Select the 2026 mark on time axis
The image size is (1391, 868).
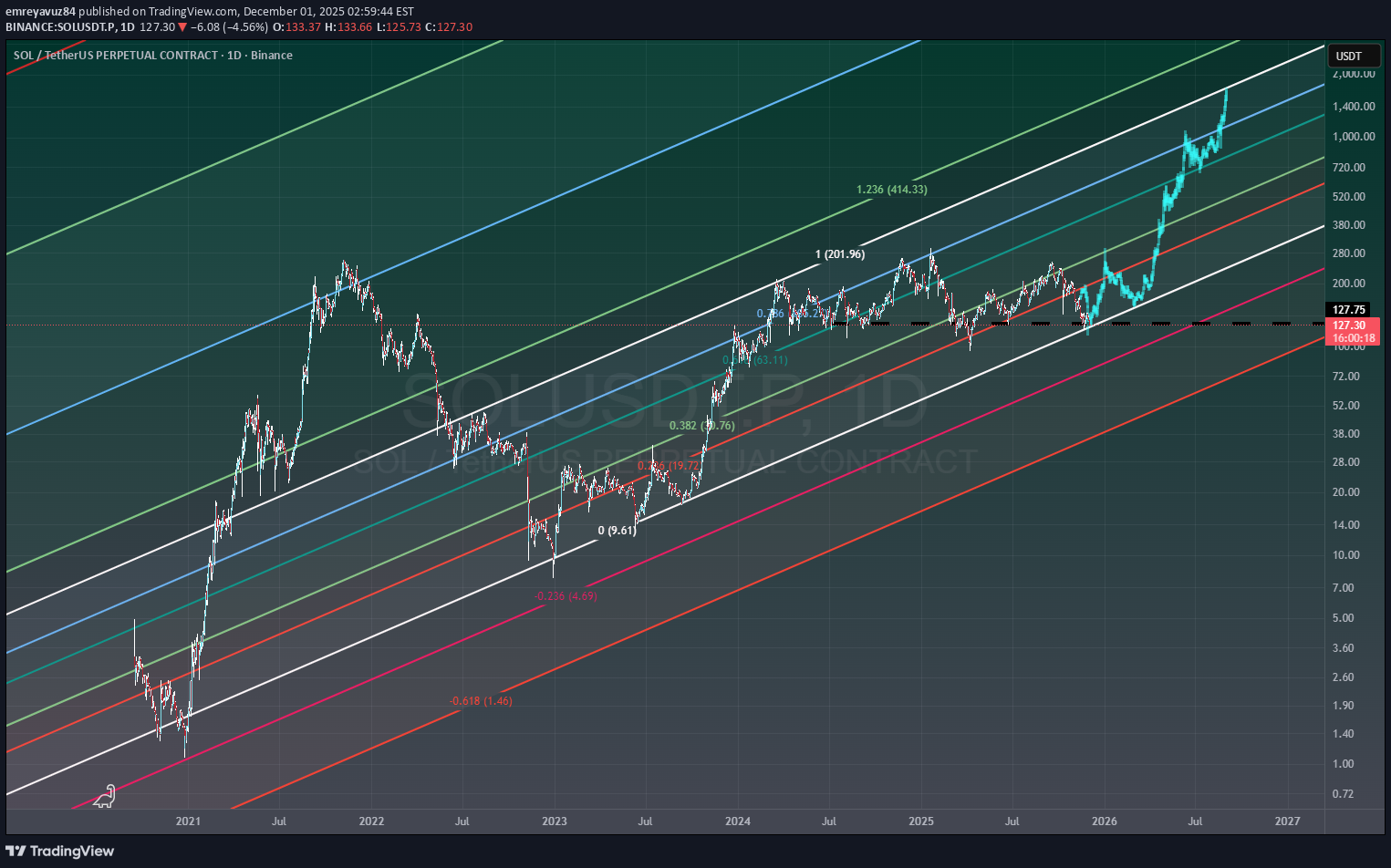pyautogui.click(x=1105, y=821)
